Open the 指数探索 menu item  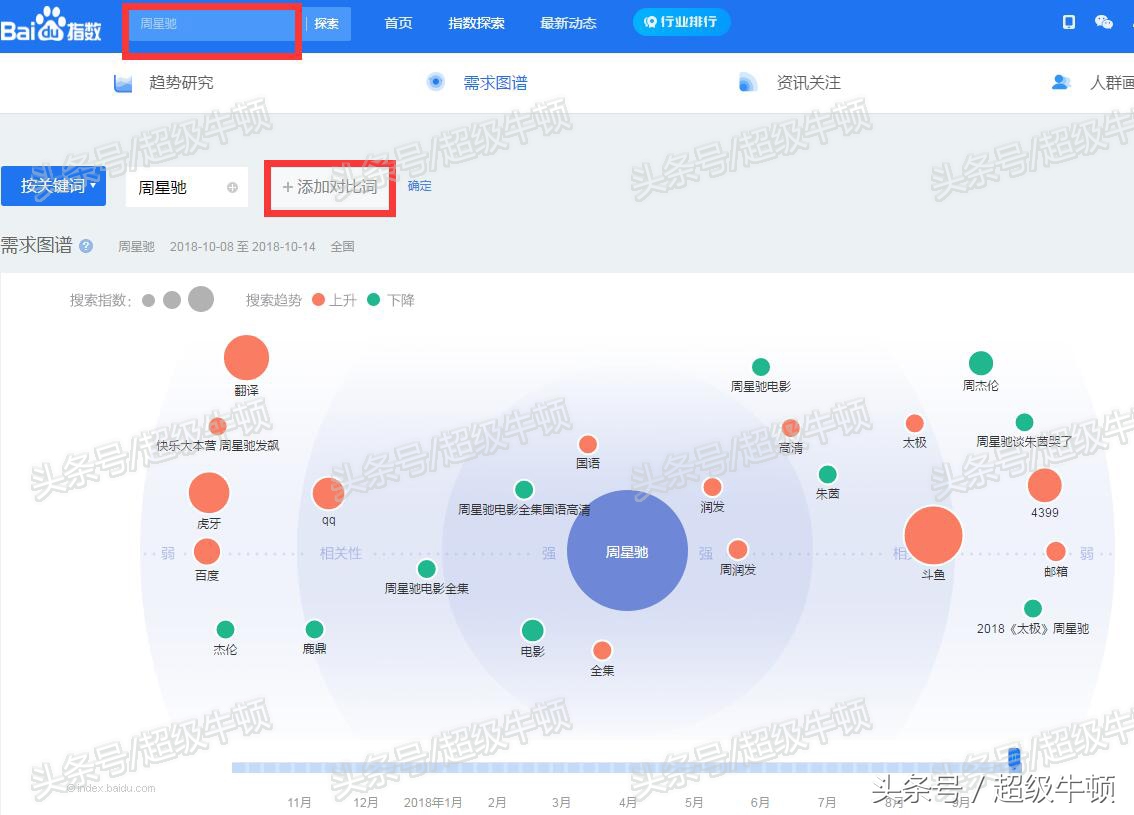pos(477,22)
